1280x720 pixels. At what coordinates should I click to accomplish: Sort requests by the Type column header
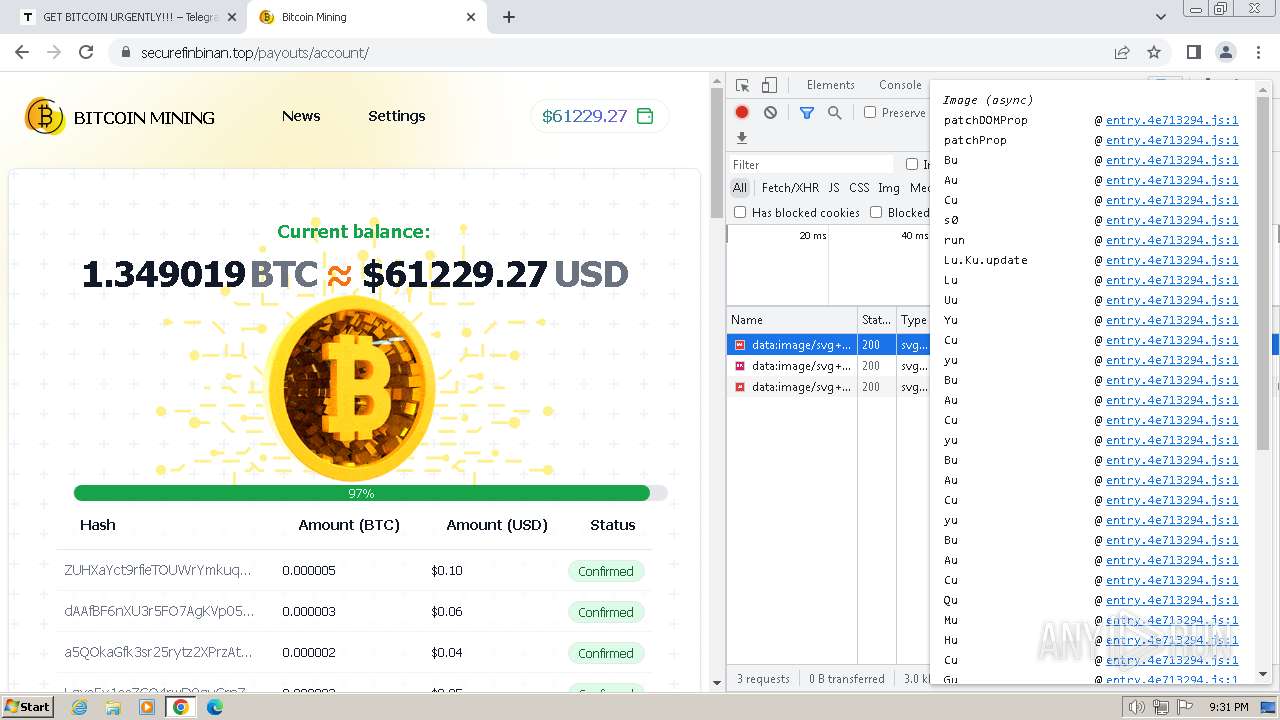click(x=914, y=320)
